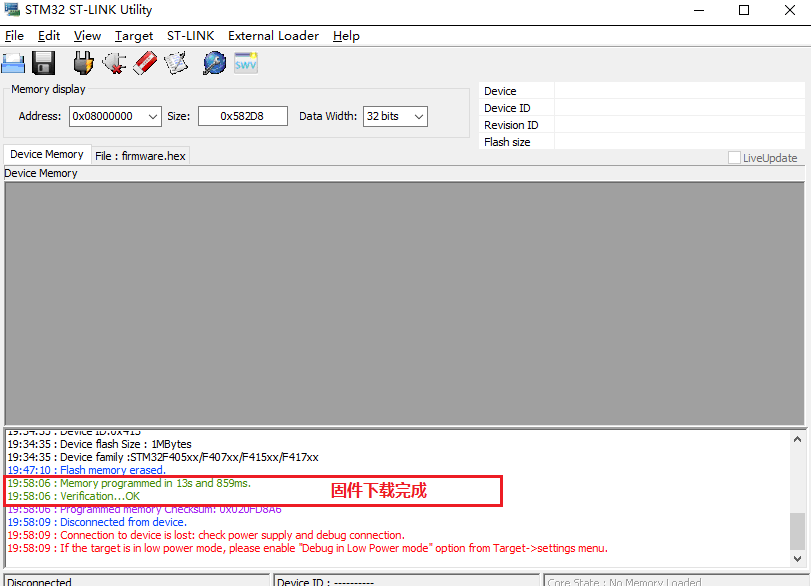Switch to the File : firmware.hex tab
The width and height of the screenshot is (811, 586).
pos(140,156)
